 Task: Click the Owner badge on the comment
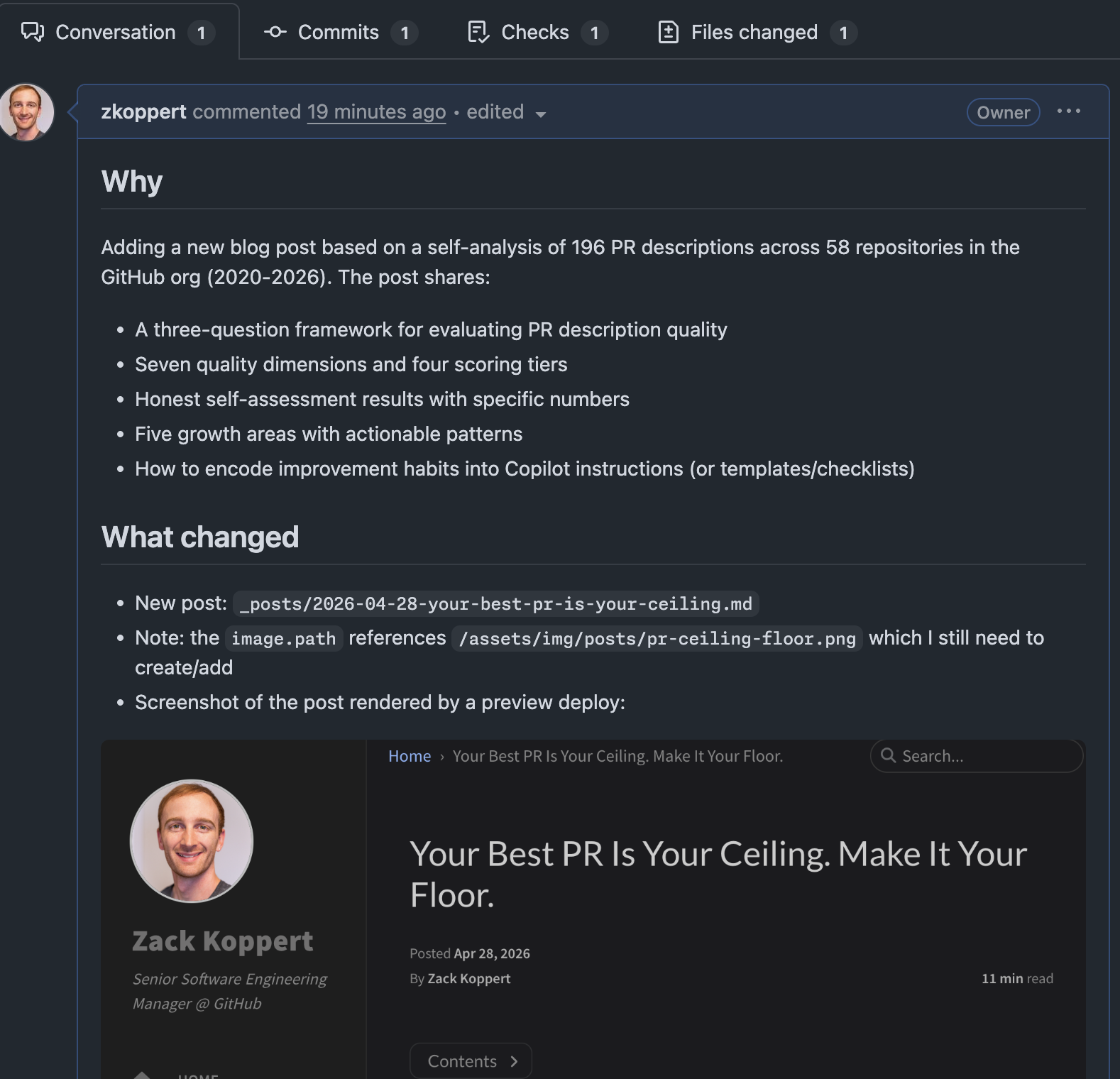click(1003, 112)
